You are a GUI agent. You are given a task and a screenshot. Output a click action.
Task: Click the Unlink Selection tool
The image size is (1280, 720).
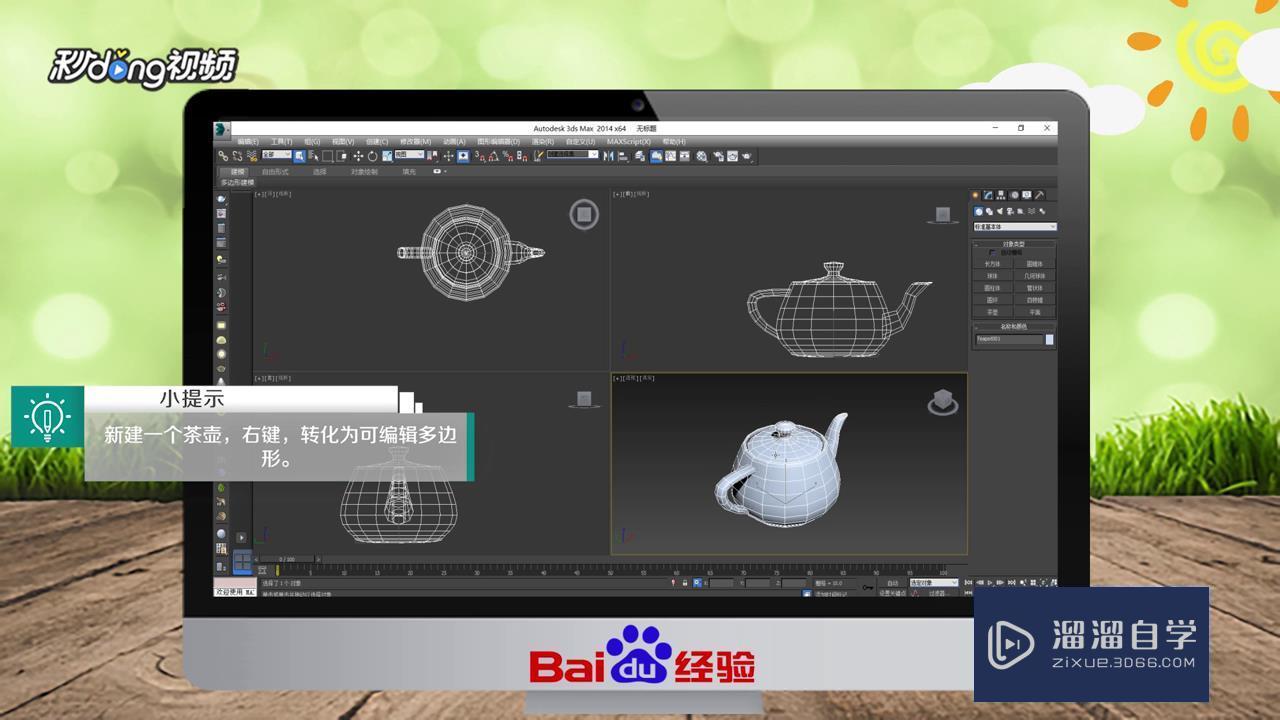click(237, 156)
